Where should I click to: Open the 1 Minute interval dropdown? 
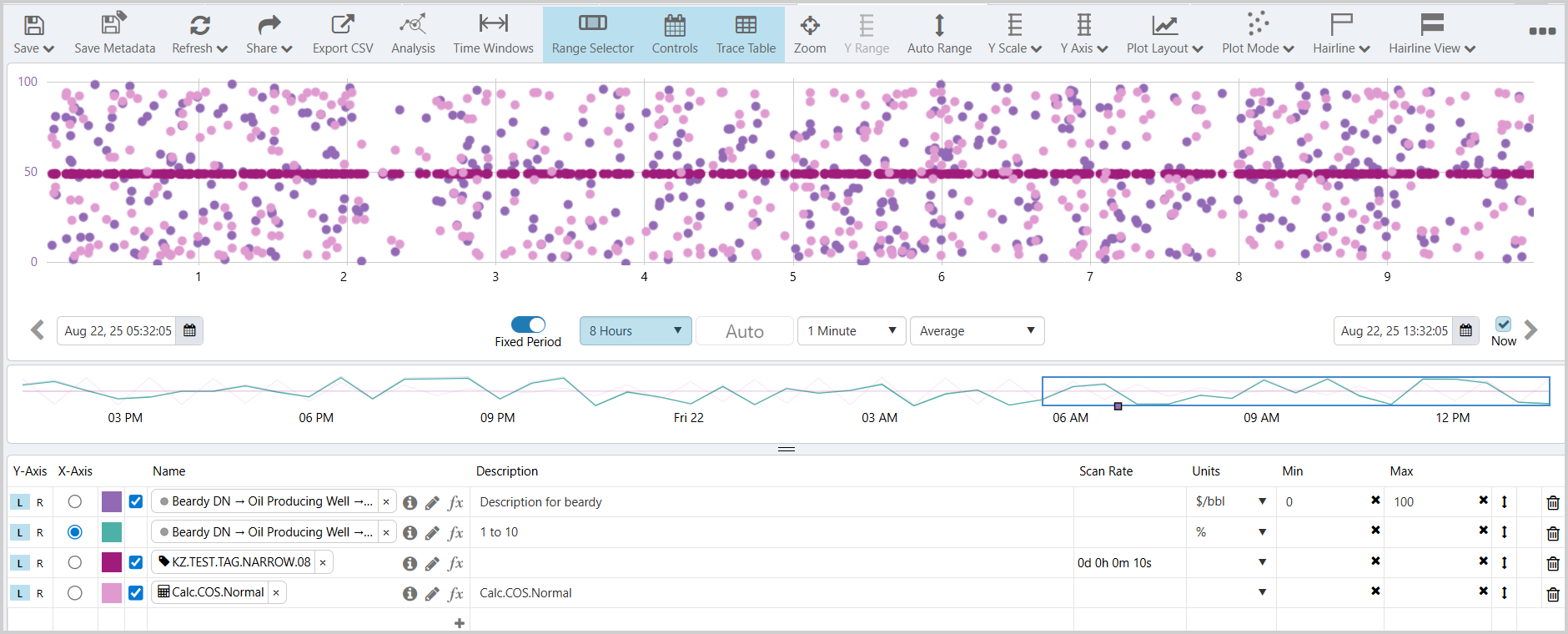pos(851,331)
